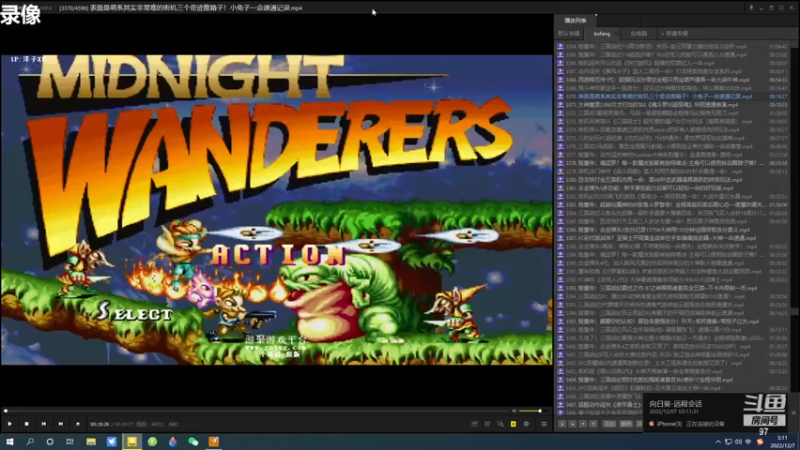Close the 向日葵 remote session notification
The width and height of the screenshot is (800, 450).
(793, 413)
